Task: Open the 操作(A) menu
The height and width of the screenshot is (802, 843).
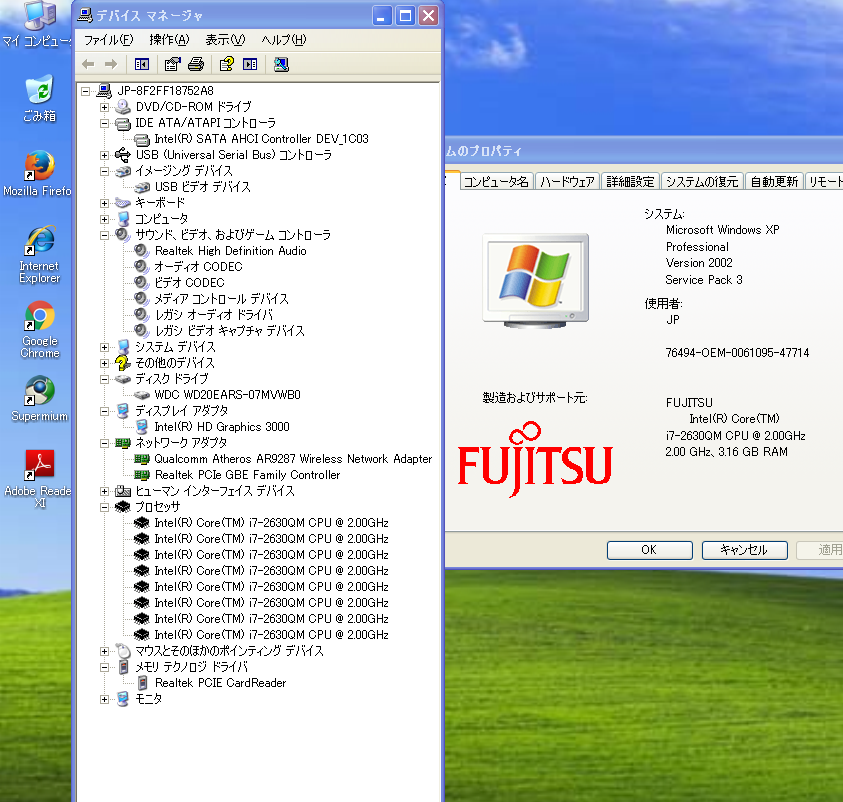Action: 169,40
